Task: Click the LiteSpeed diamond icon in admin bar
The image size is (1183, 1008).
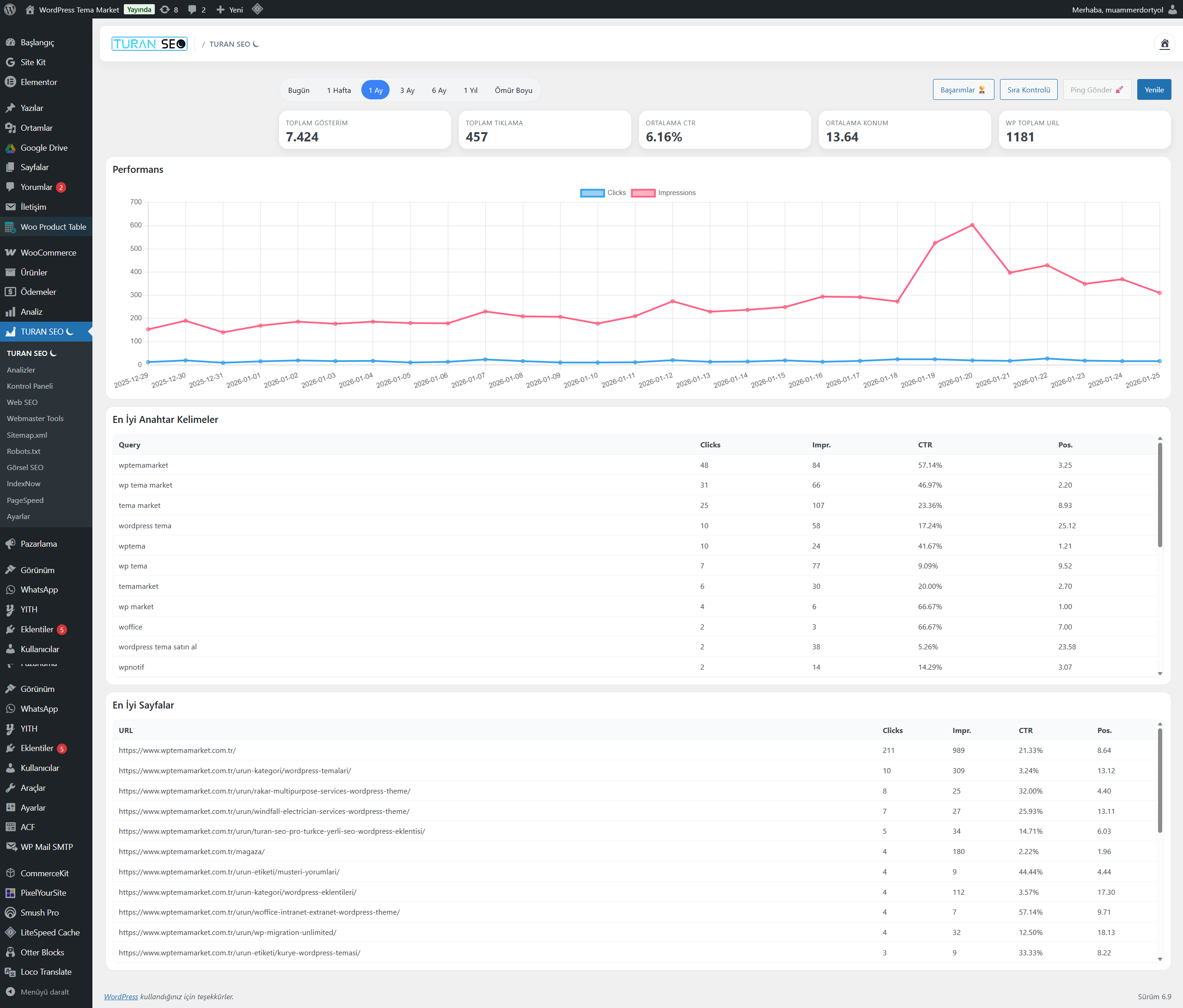Action: pyautogui.click(x=257, y=9)
